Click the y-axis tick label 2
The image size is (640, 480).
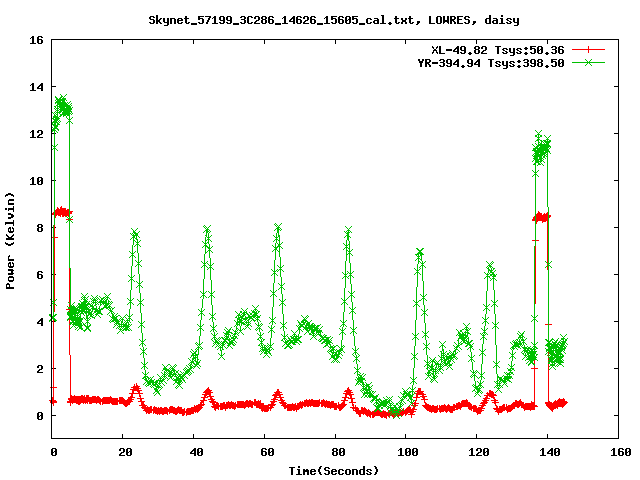tap(40, 369)
